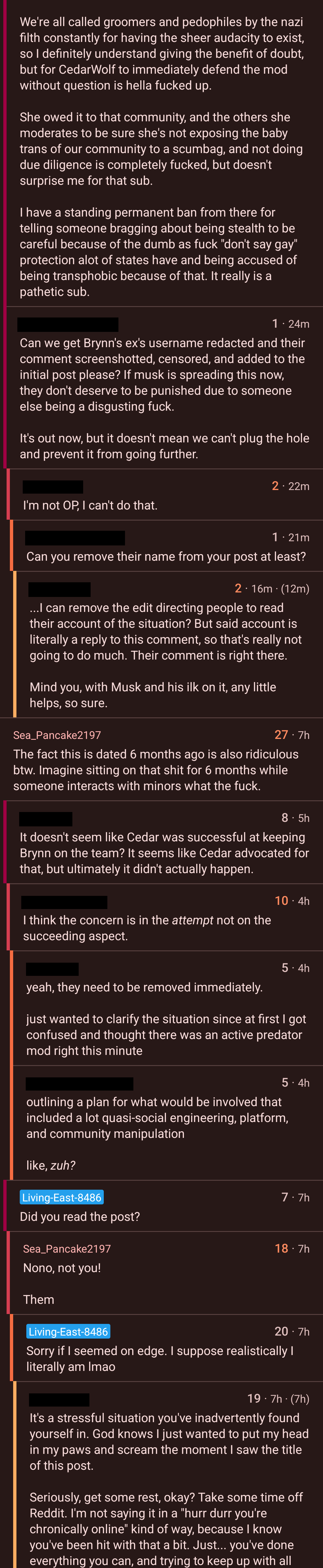Viewport: 323px width, 1568px height.
Task: Tap the comment body "like, zuh?"
Action: tap(51, 1165)
